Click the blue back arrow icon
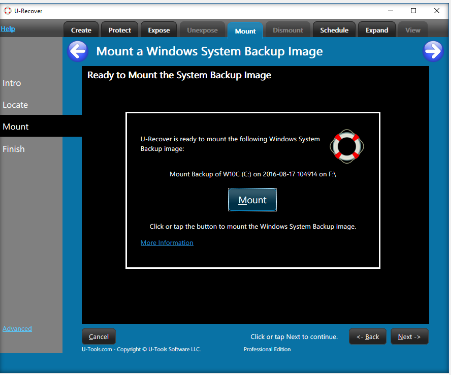Image resolution: width=451 pixels, height=375 pixels. tap(78, 51)
